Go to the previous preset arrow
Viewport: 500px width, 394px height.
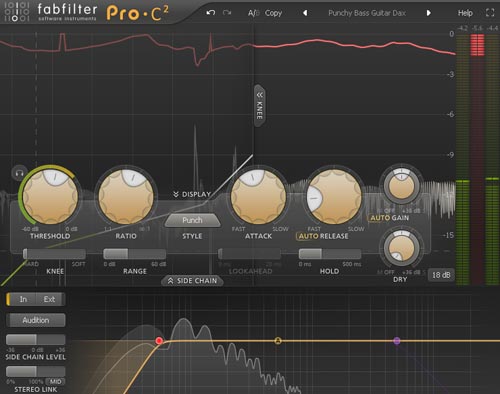click(305, 13)
